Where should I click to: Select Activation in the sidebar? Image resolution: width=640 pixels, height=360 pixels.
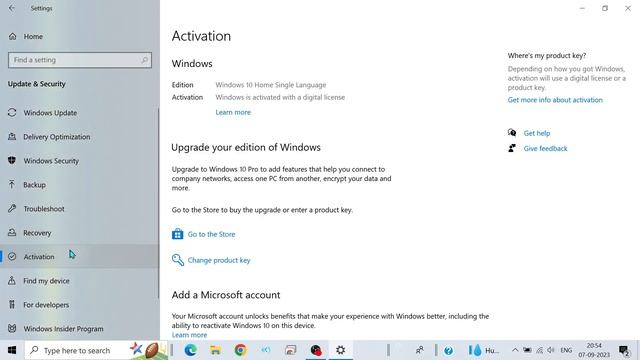pos(80,257)
